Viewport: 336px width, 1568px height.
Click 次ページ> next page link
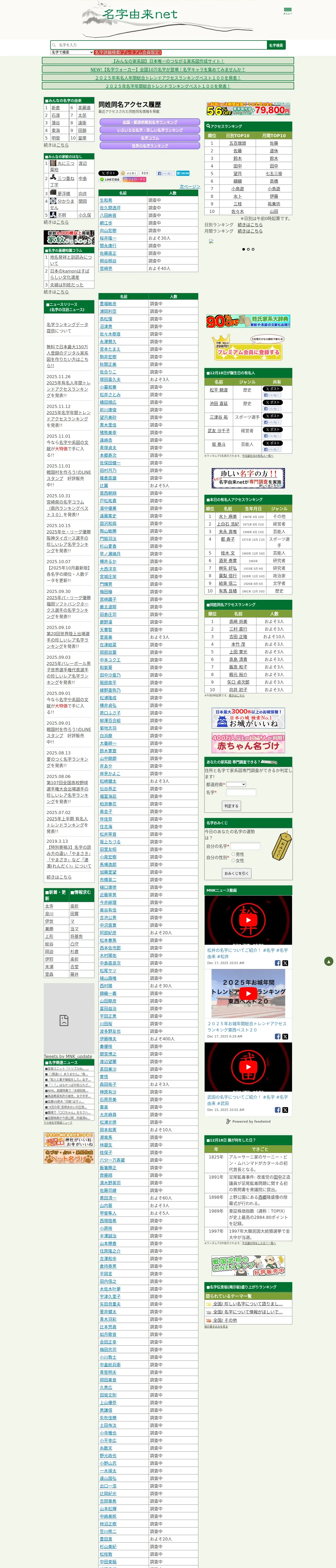coord(190,186)
